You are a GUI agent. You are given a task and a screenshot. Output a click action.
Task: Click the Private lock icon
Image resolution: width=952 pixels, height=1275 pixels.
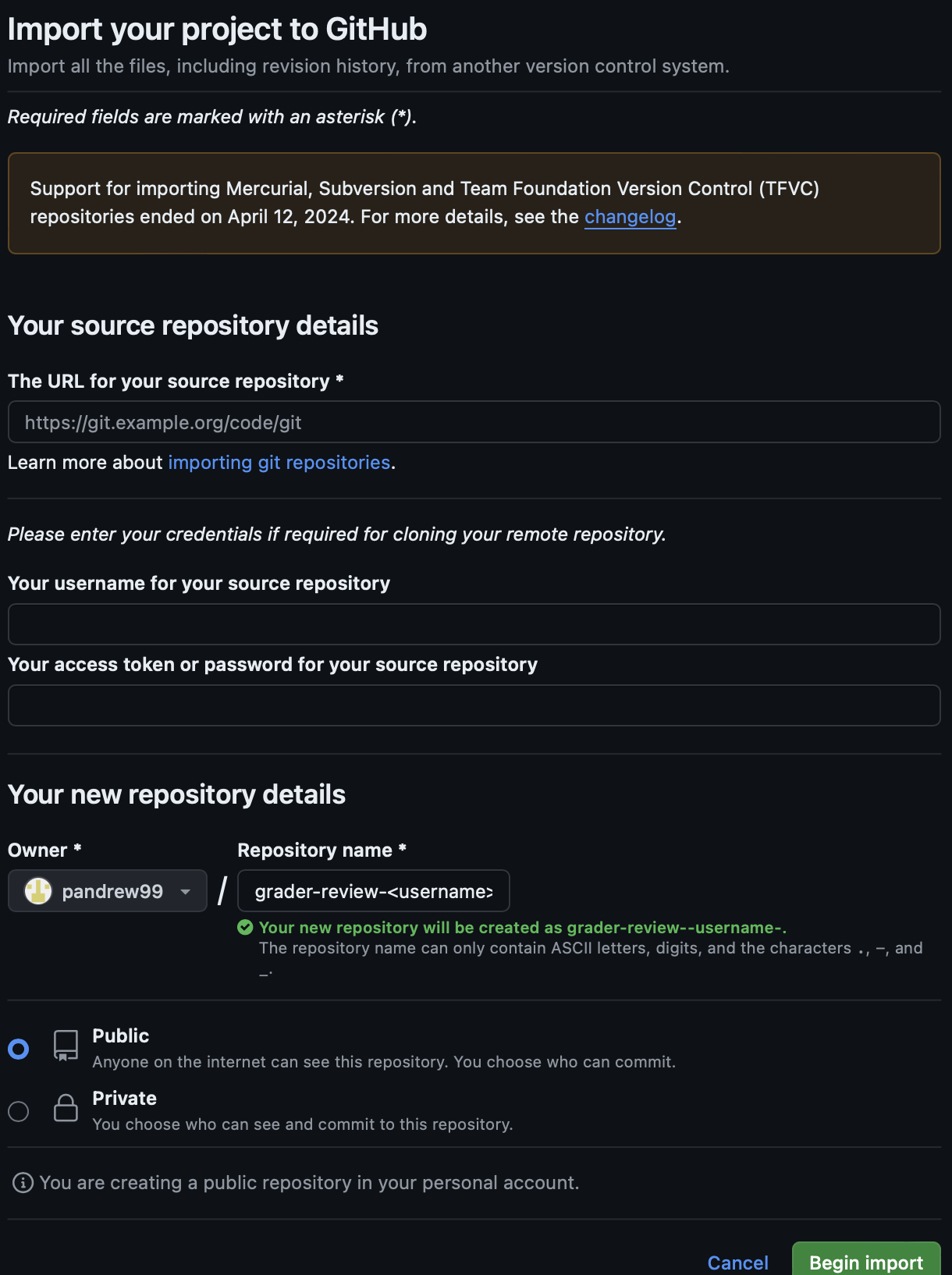pos(66,1108)
